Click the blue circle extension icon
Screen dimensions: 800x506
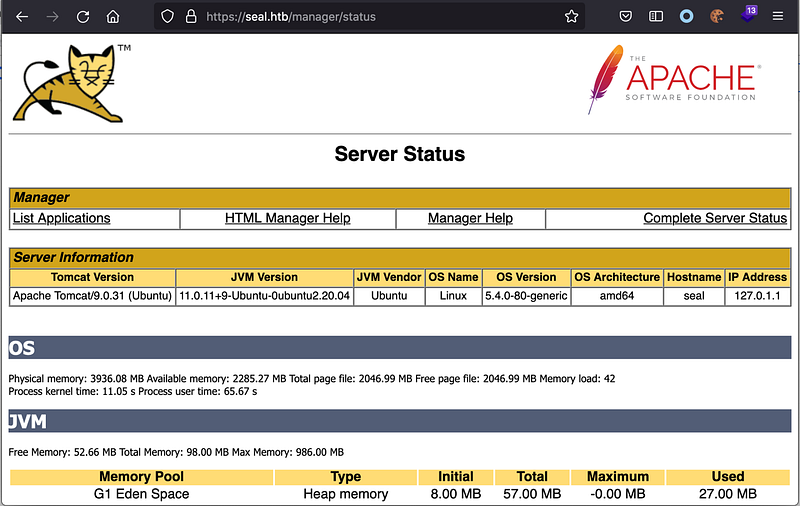click(x=686, y=17)
